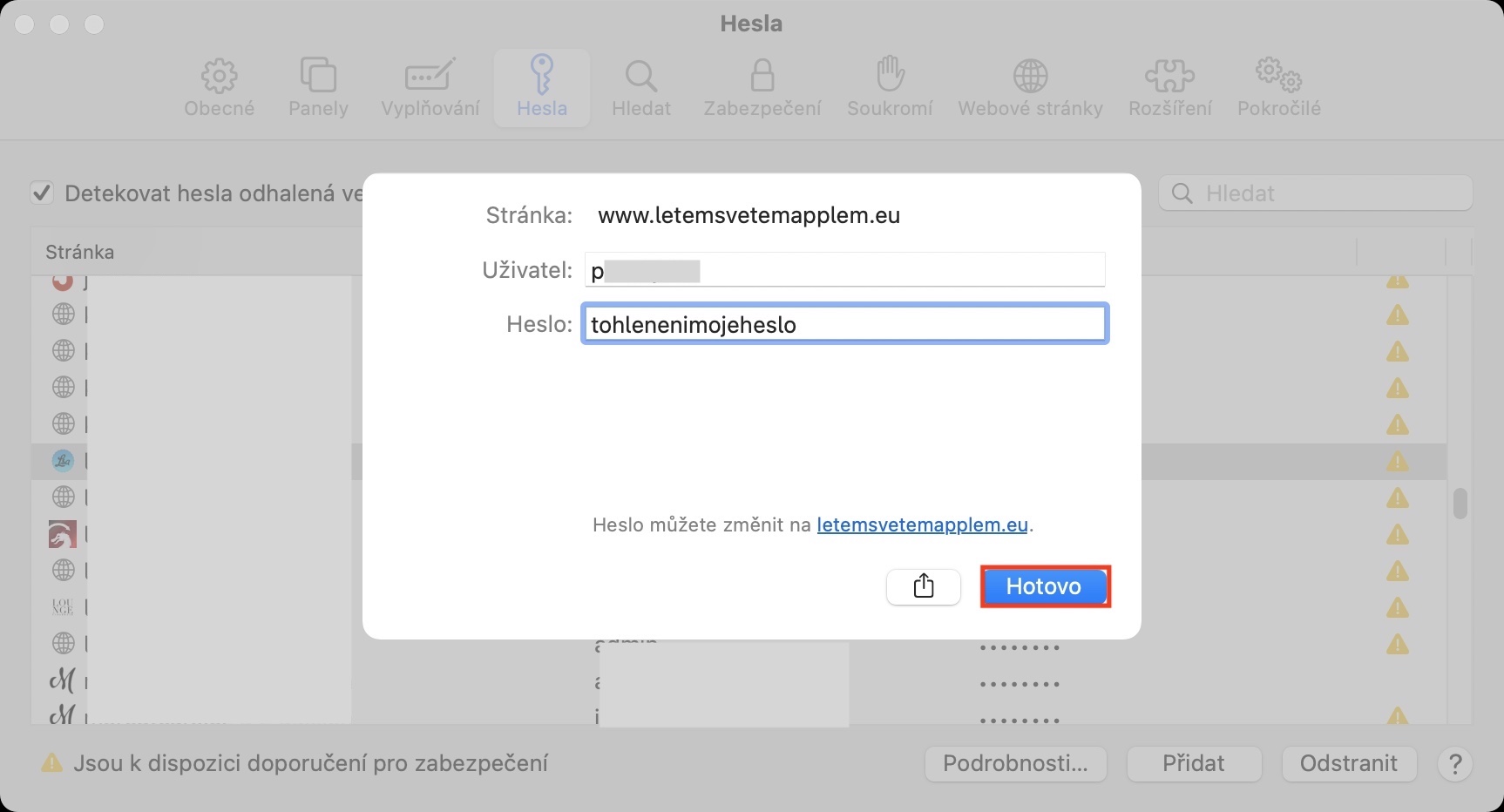Click the warning triangle in the highlighted row
The height and width of the screenshot is (812, 1504).
tap(1398, 462)
